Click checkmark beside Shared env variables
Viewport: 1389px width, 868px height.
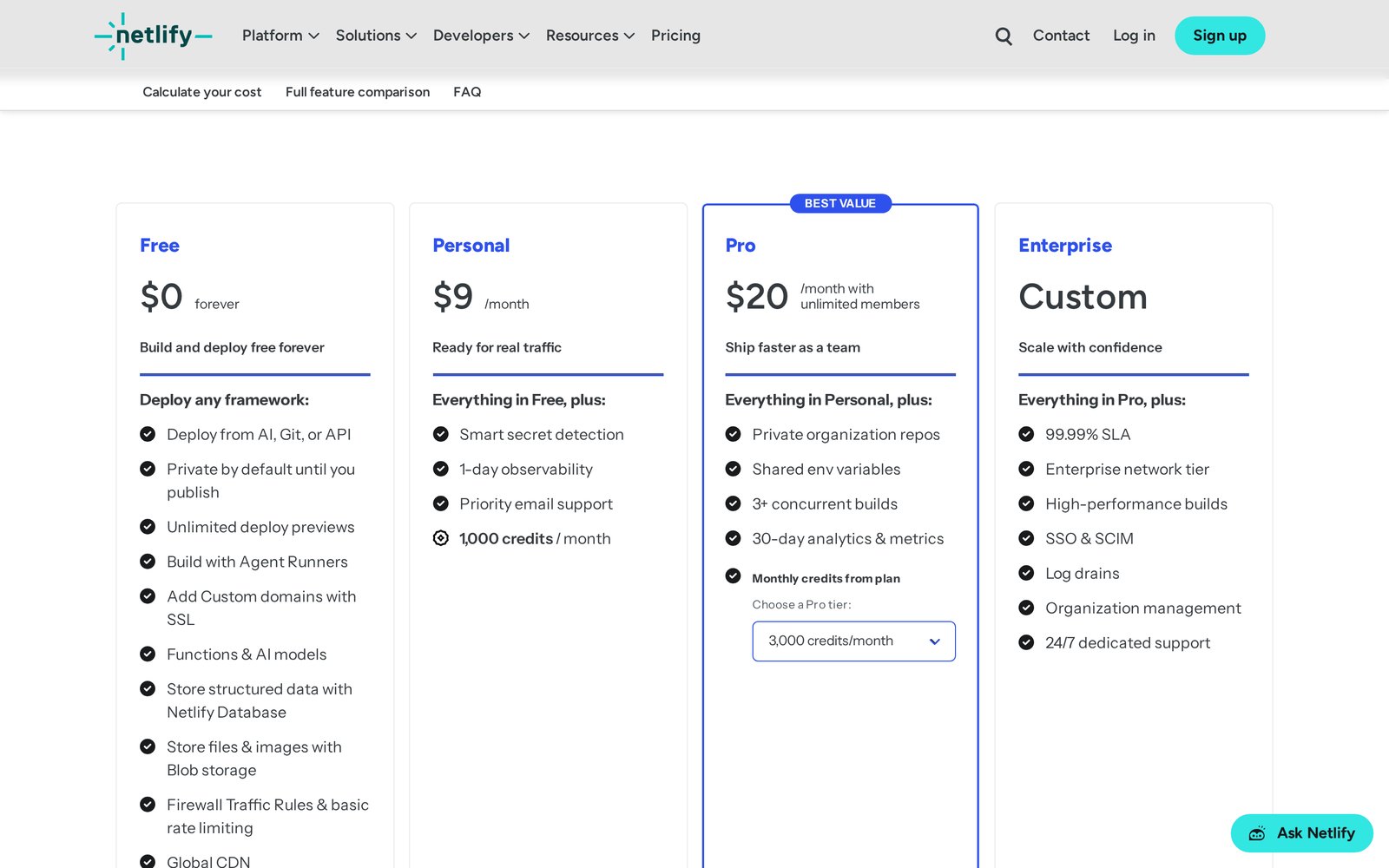point(734,469)
